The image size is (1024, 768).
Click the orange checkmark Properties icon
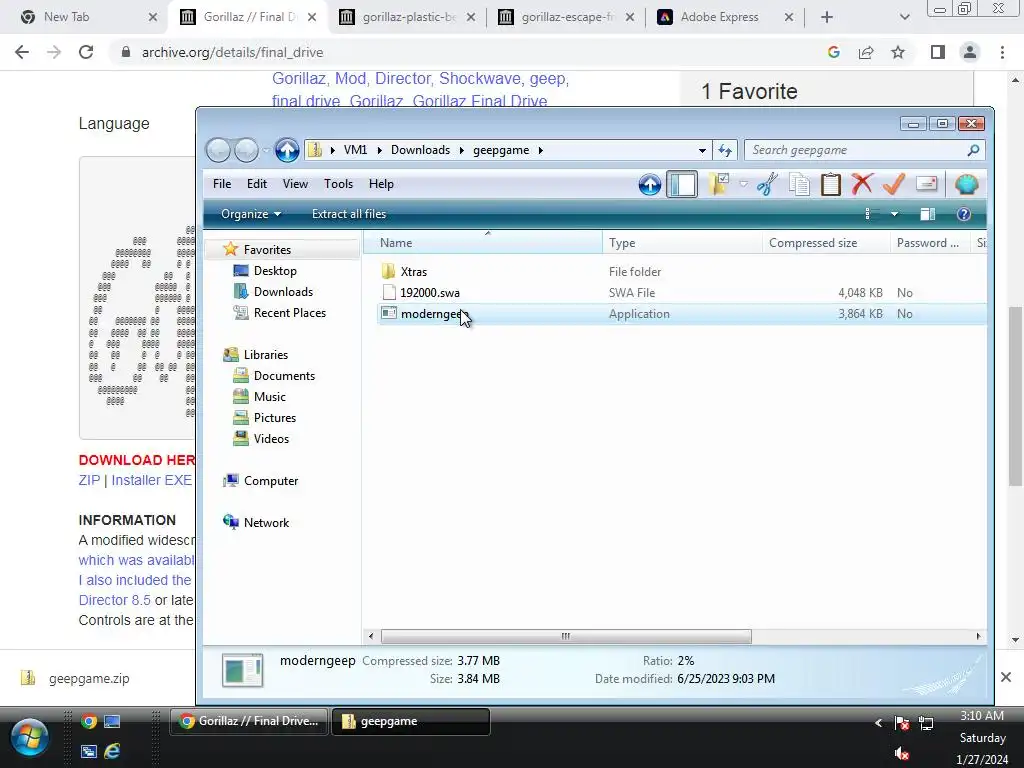point(893,184)
